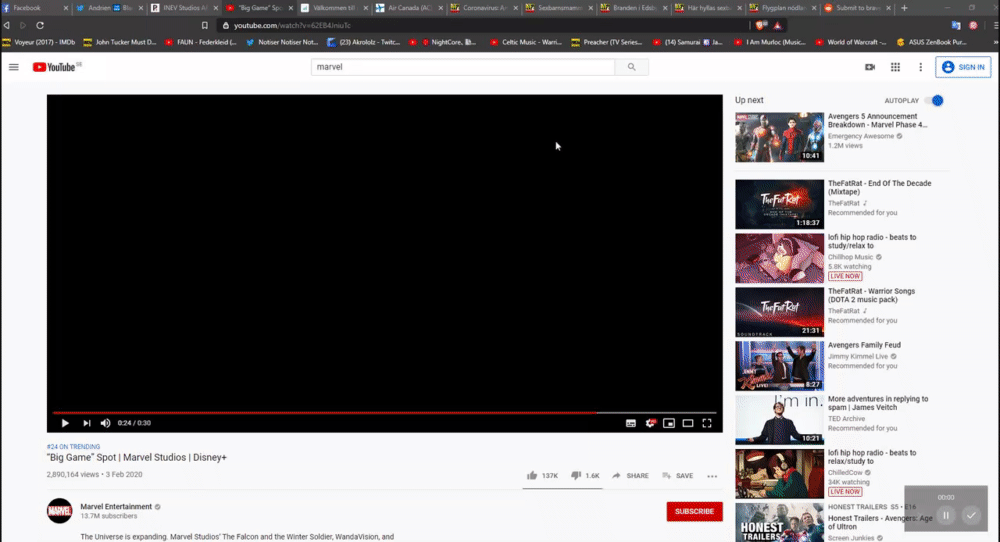Dislike the video with thumbs down

(x=585, y=476)
